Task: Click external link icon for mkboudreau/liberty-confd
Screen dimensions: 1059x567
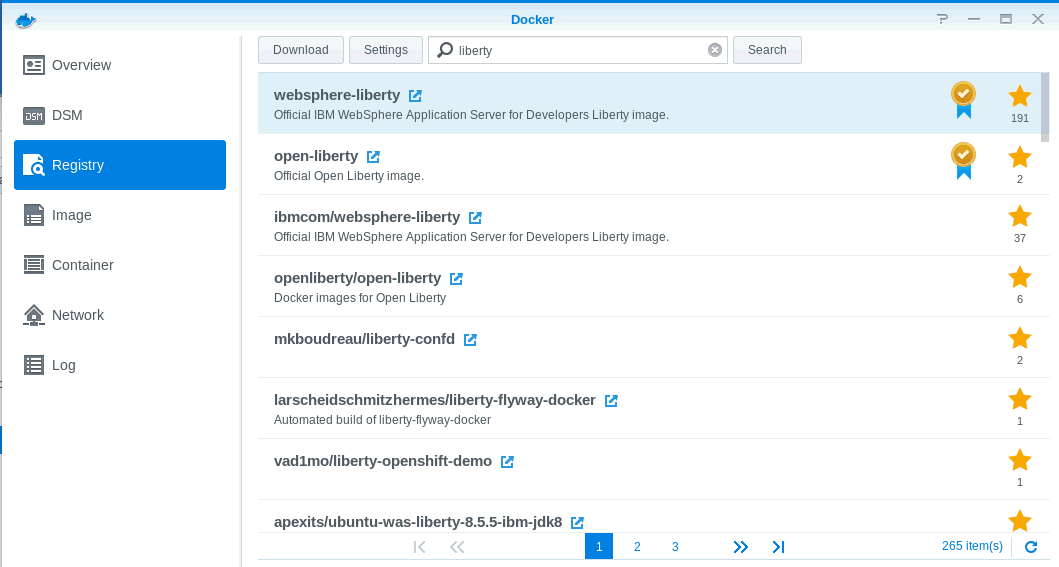Action: click(x=470, y=340)
